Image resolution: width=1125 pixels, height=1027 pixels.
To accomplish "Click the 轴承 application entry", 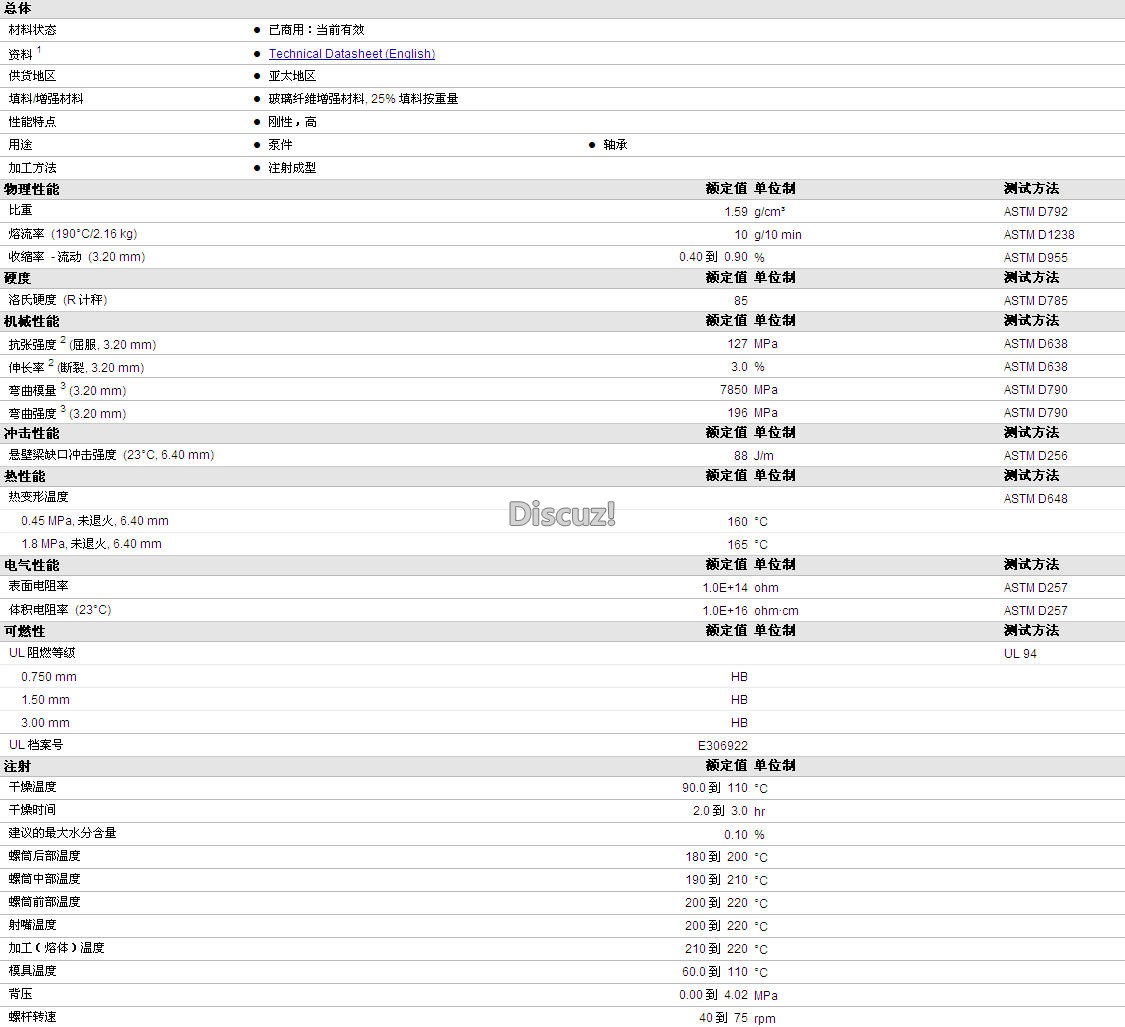I will [x=616, y=145].
